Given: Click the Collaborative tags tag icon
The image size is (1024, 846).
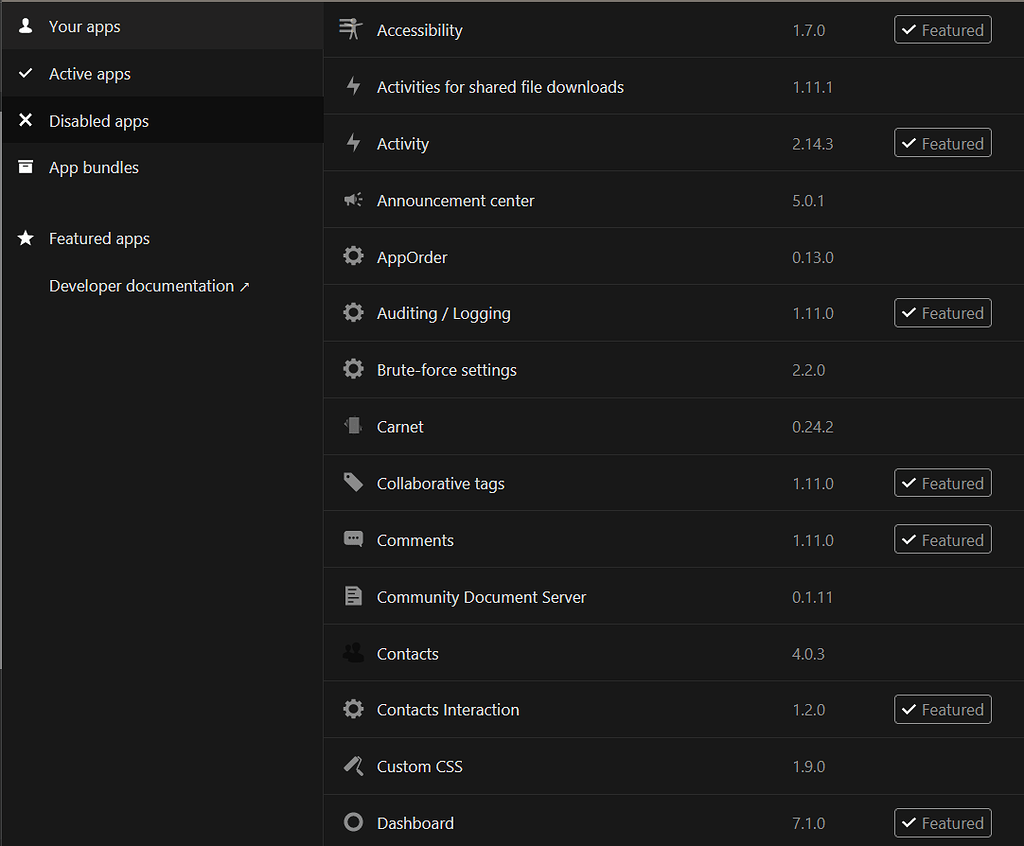Looking at the screenshot, I should click(353, 483).
